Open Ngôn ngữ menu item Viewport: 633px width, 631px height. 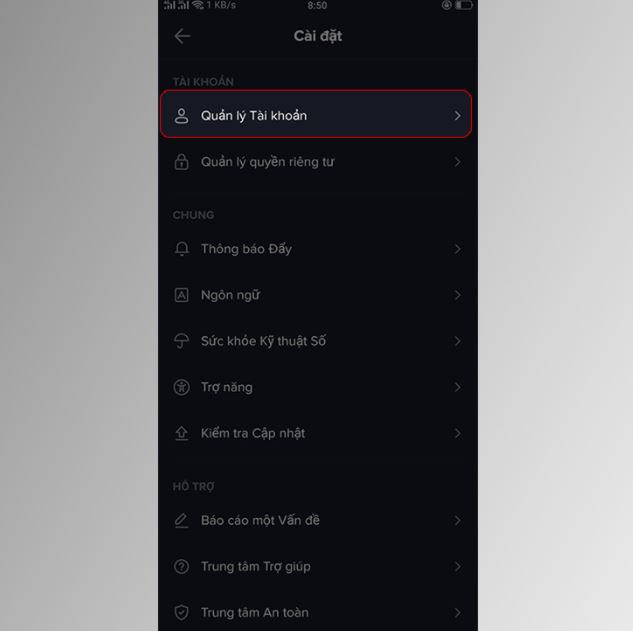(x=318, y=295)
